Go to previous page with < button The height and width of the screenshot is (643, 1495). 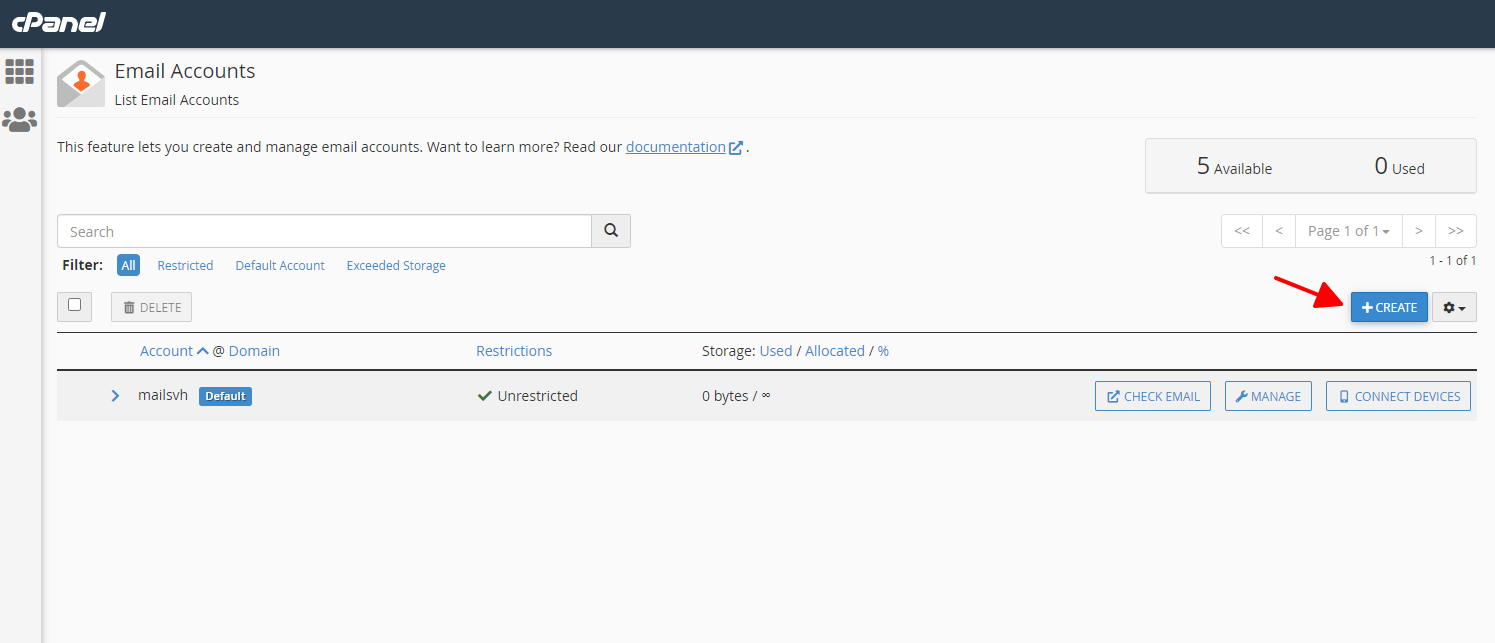1279,231
